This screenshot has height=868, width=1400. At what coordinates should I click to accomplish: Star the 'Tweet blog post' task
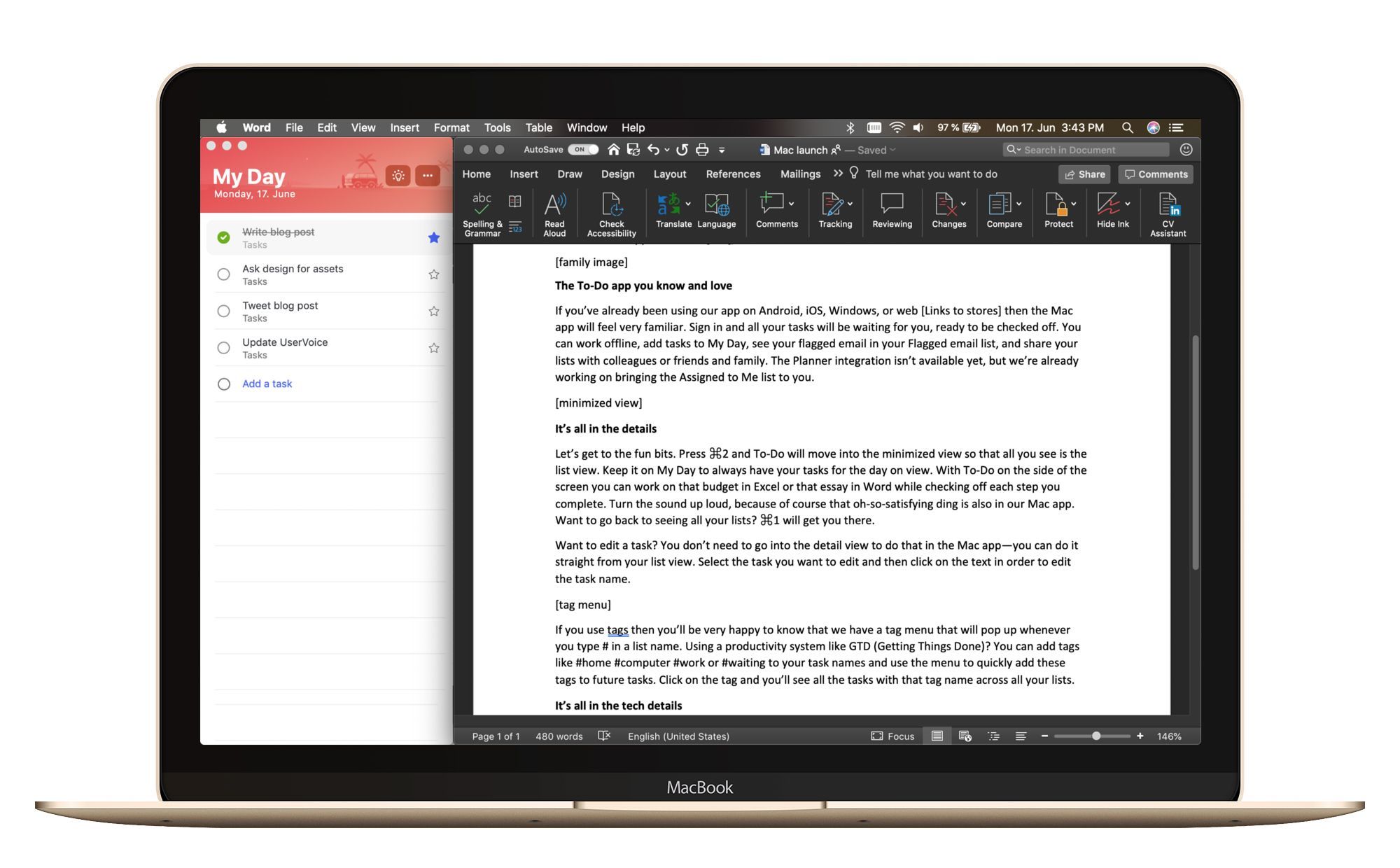[434, 311]
